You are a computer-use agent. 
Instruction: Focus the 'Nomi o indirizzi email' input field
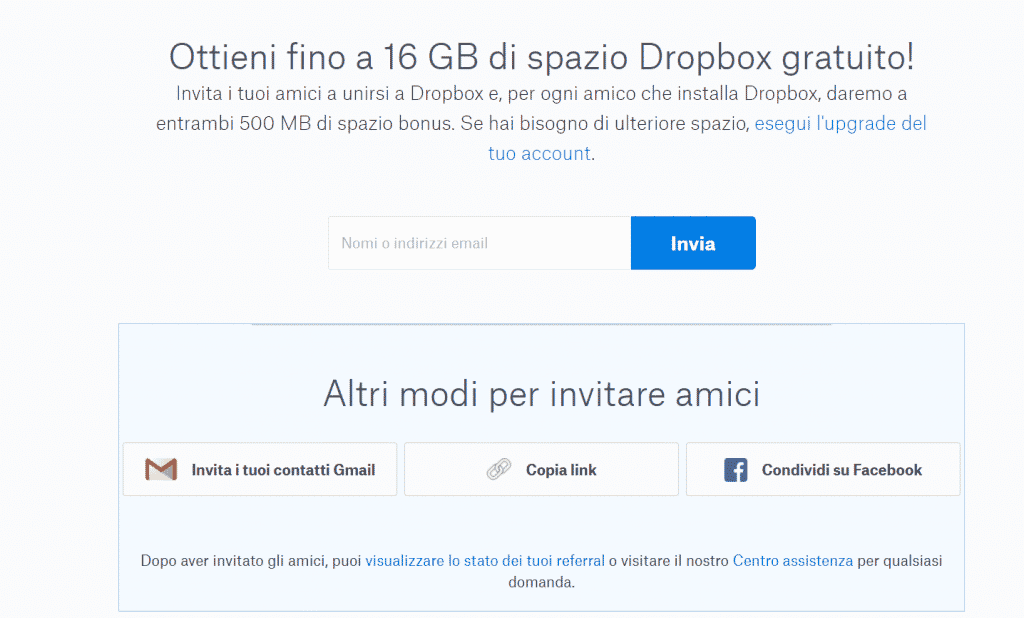(x=479, y=243)
